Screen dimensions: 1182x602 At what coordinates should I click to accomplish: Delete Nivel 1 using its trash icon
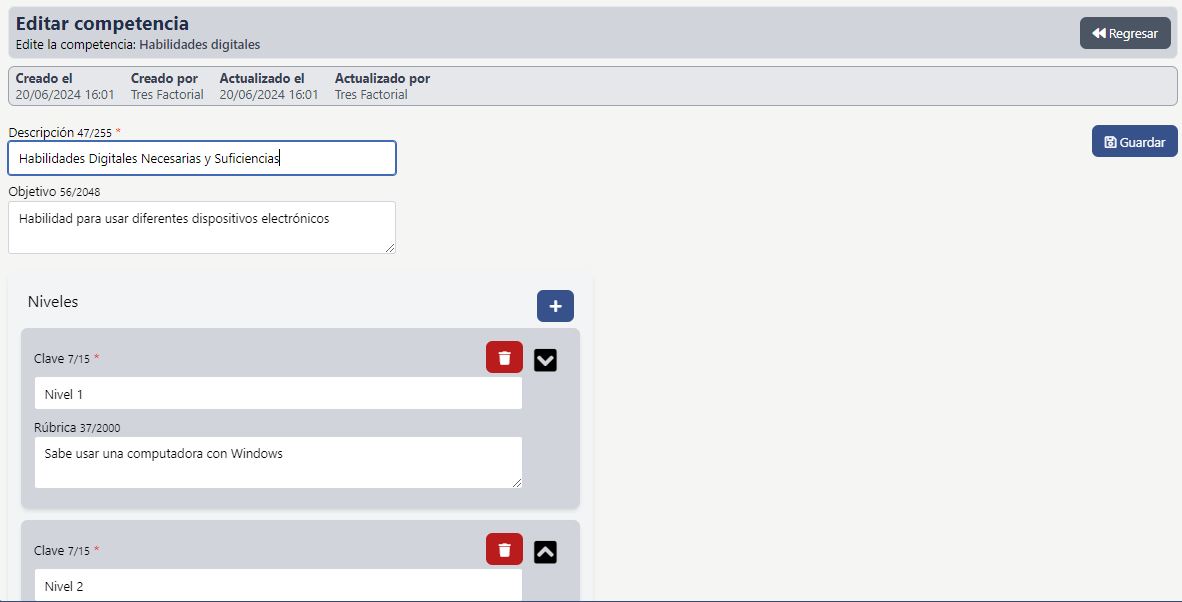[504, 357]
